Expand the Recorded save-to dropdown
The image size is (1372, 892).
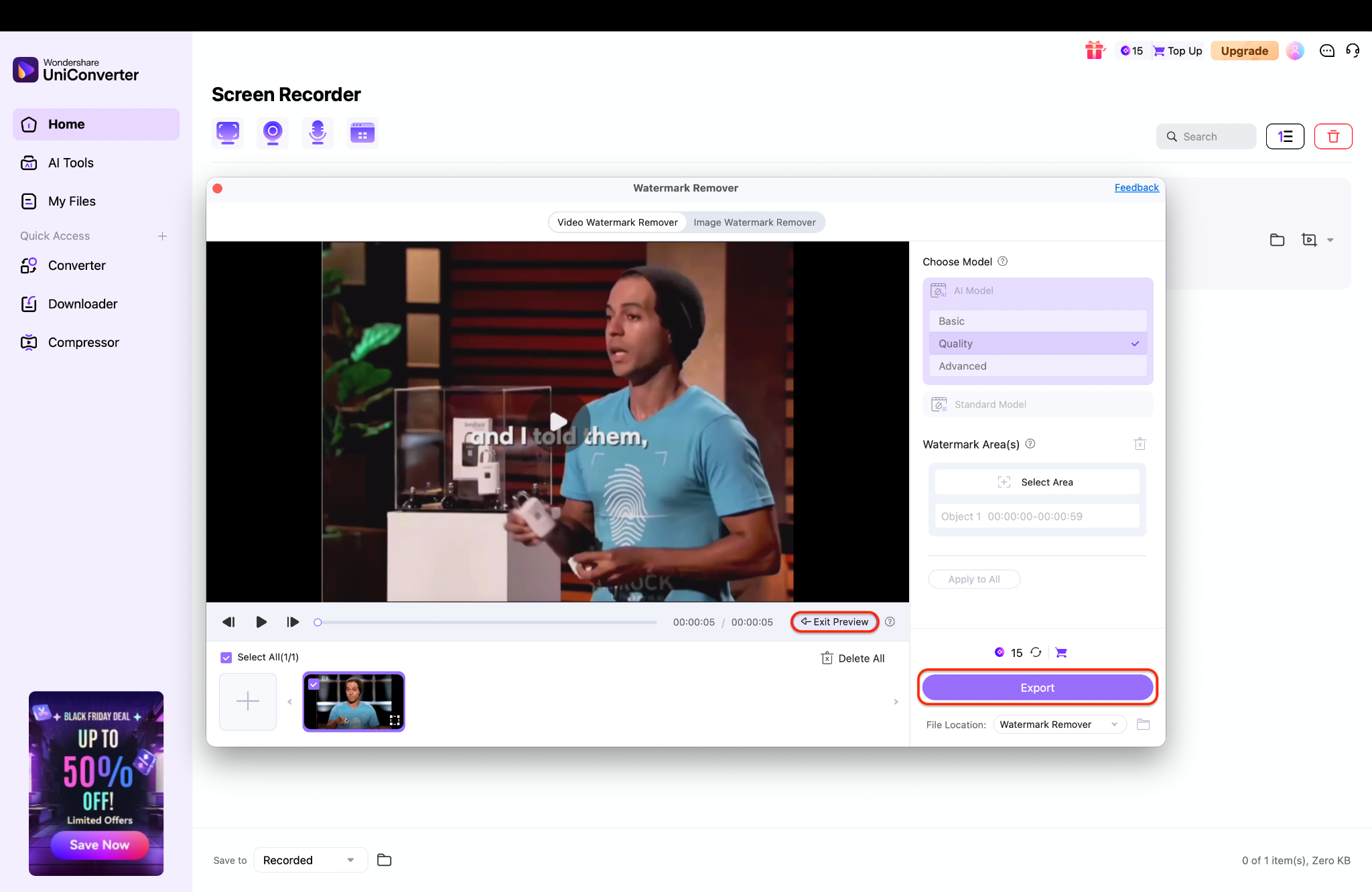pos(310,860)
